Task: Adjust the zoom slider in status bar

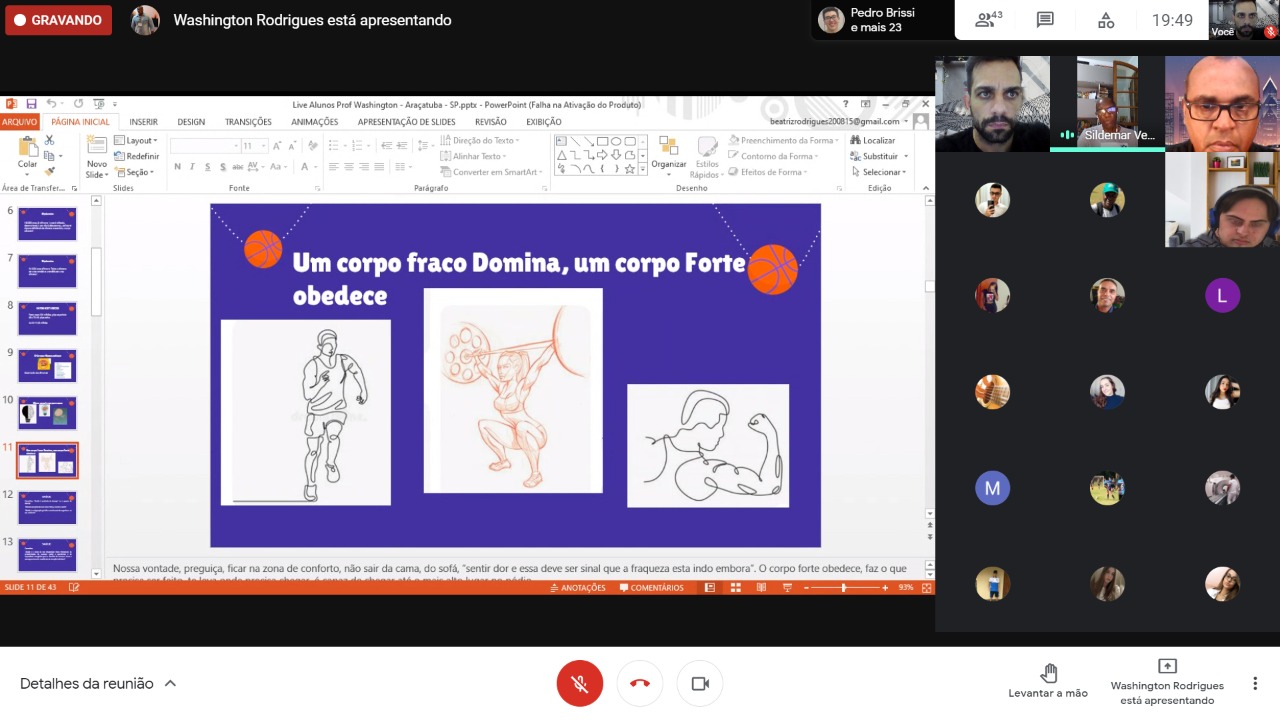Action: (844, 588)
